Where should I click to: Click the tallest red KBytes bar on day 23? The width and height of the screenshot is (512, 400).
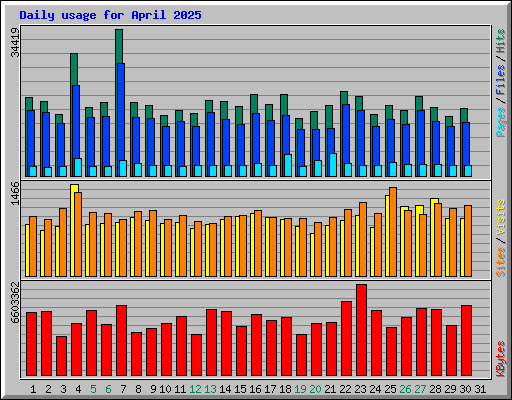tap(361, 330)
